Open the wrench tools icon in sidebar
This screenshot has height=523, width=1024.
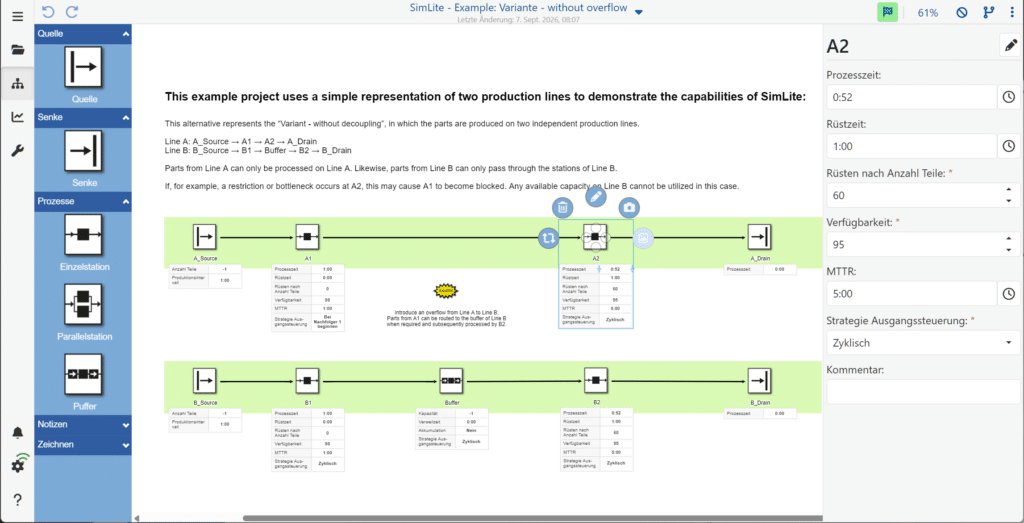[x=18, y=151]
